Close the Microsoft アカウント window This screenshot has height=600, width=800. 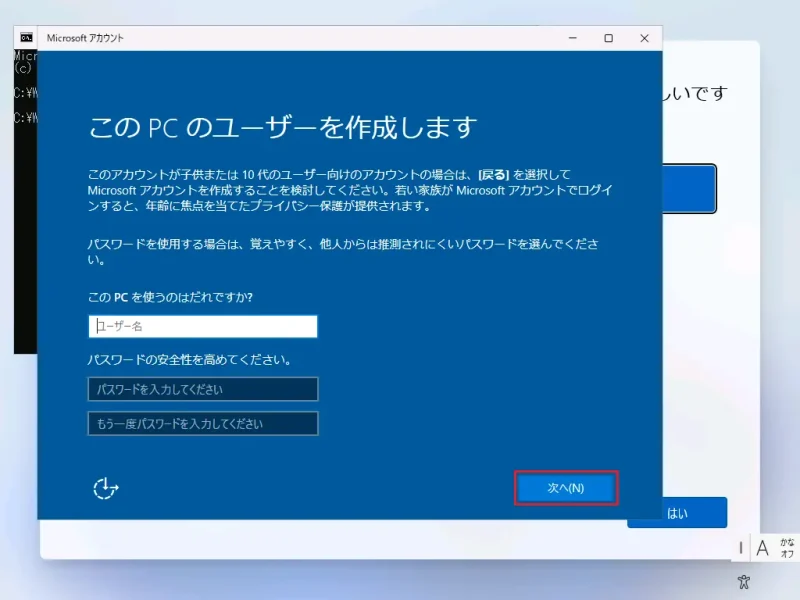[x=645, y=38]
